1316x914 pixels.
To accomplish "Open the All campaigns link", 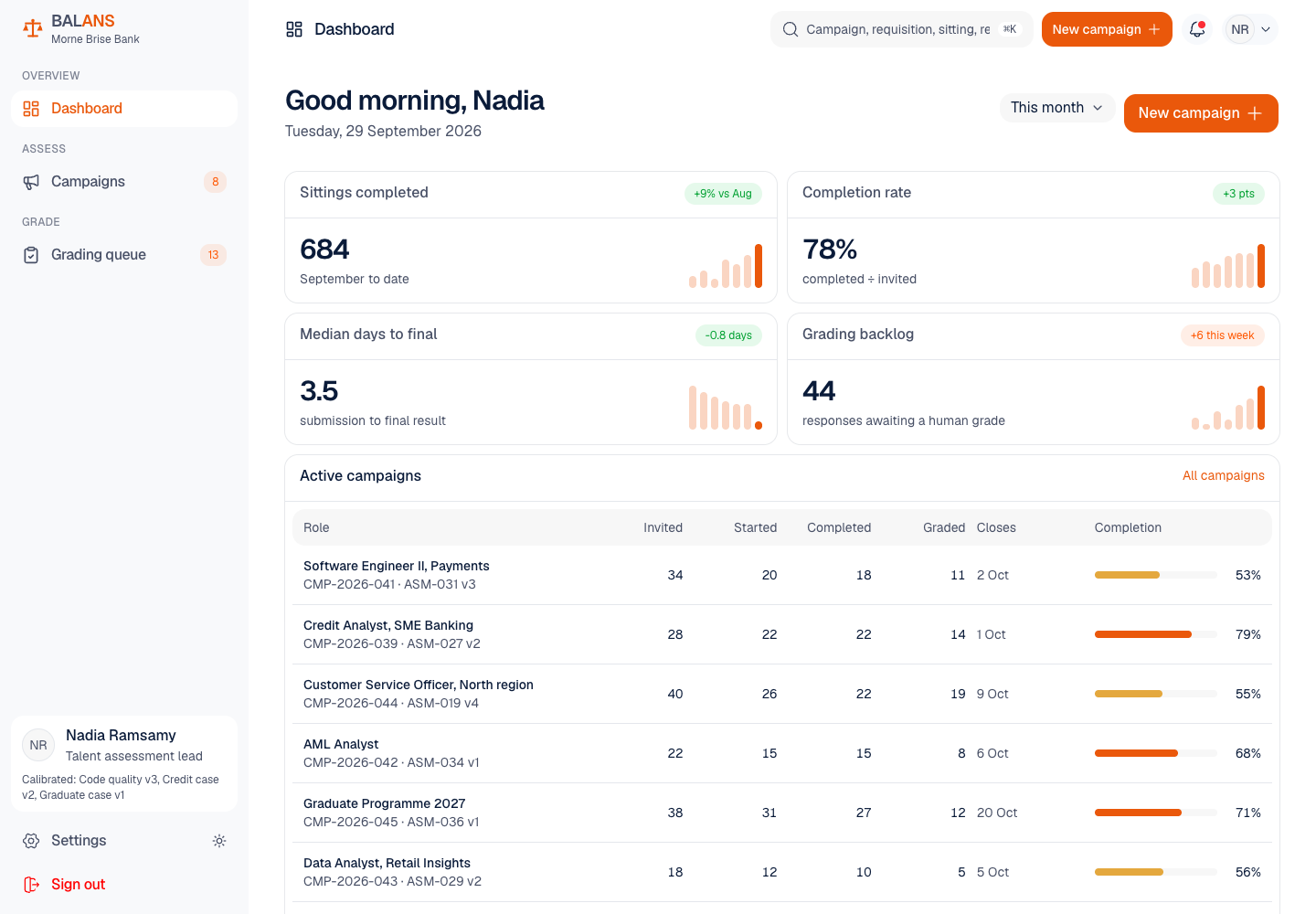I will coord(1223,476).
